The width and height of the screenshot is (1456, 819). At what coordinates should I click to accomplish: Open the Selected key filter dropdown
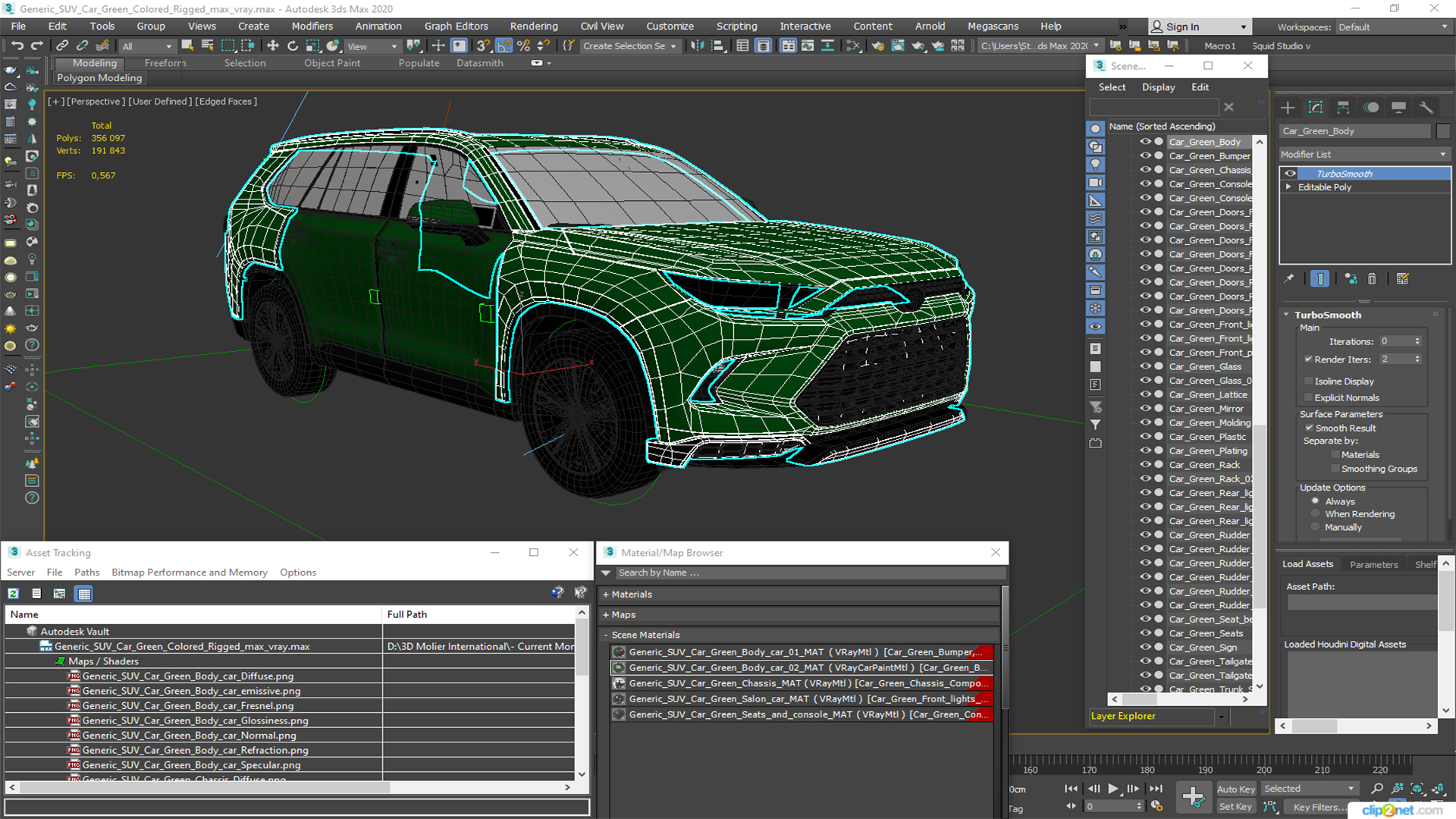click(x=1309, y=789)
